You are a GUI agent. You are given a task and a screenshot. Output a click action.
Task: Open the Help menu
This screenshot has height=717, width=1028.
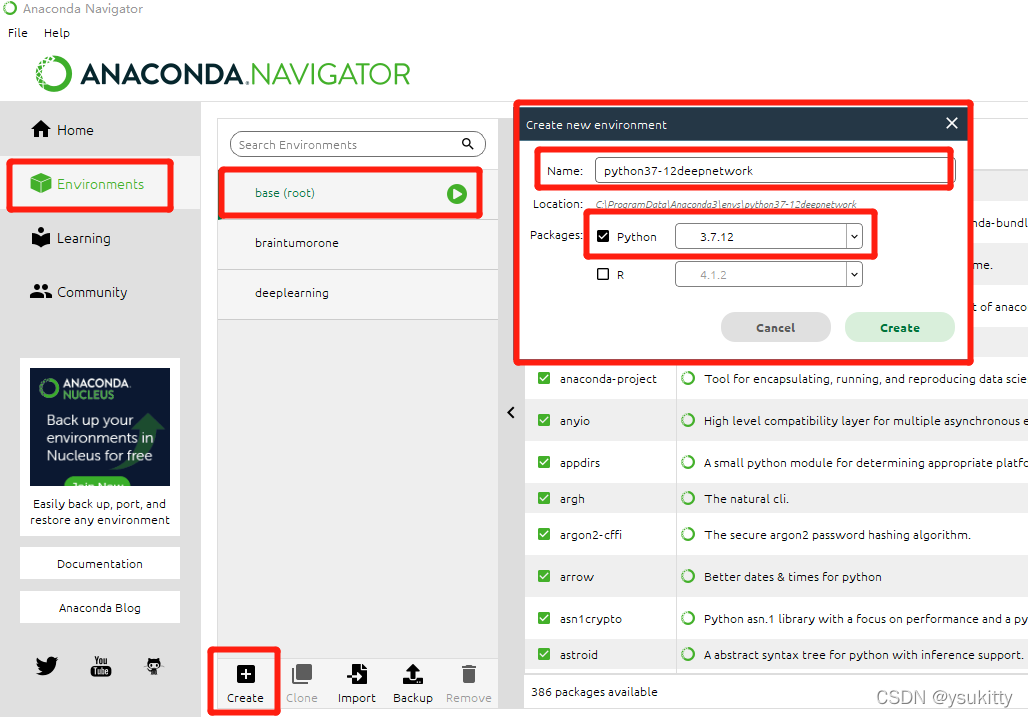coord(56,33)
